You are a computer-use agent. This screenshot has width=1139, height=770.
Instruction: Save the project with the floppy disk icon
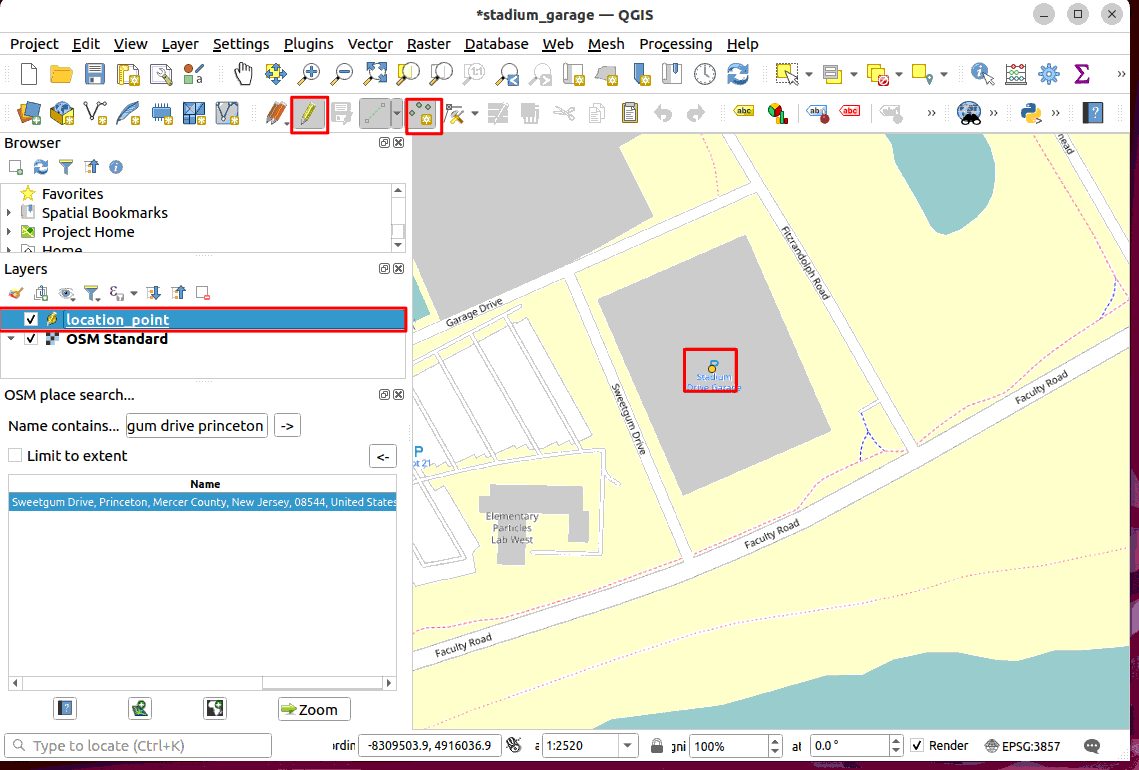(95, 74)
